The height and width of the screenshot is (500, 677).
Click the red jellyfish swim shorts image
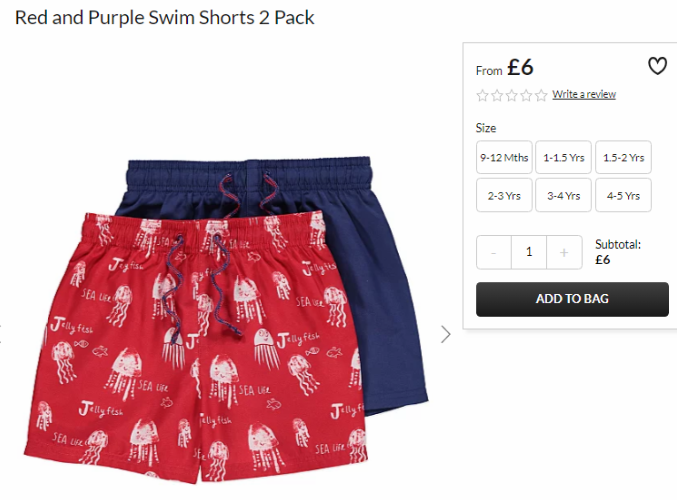[194, 345]
